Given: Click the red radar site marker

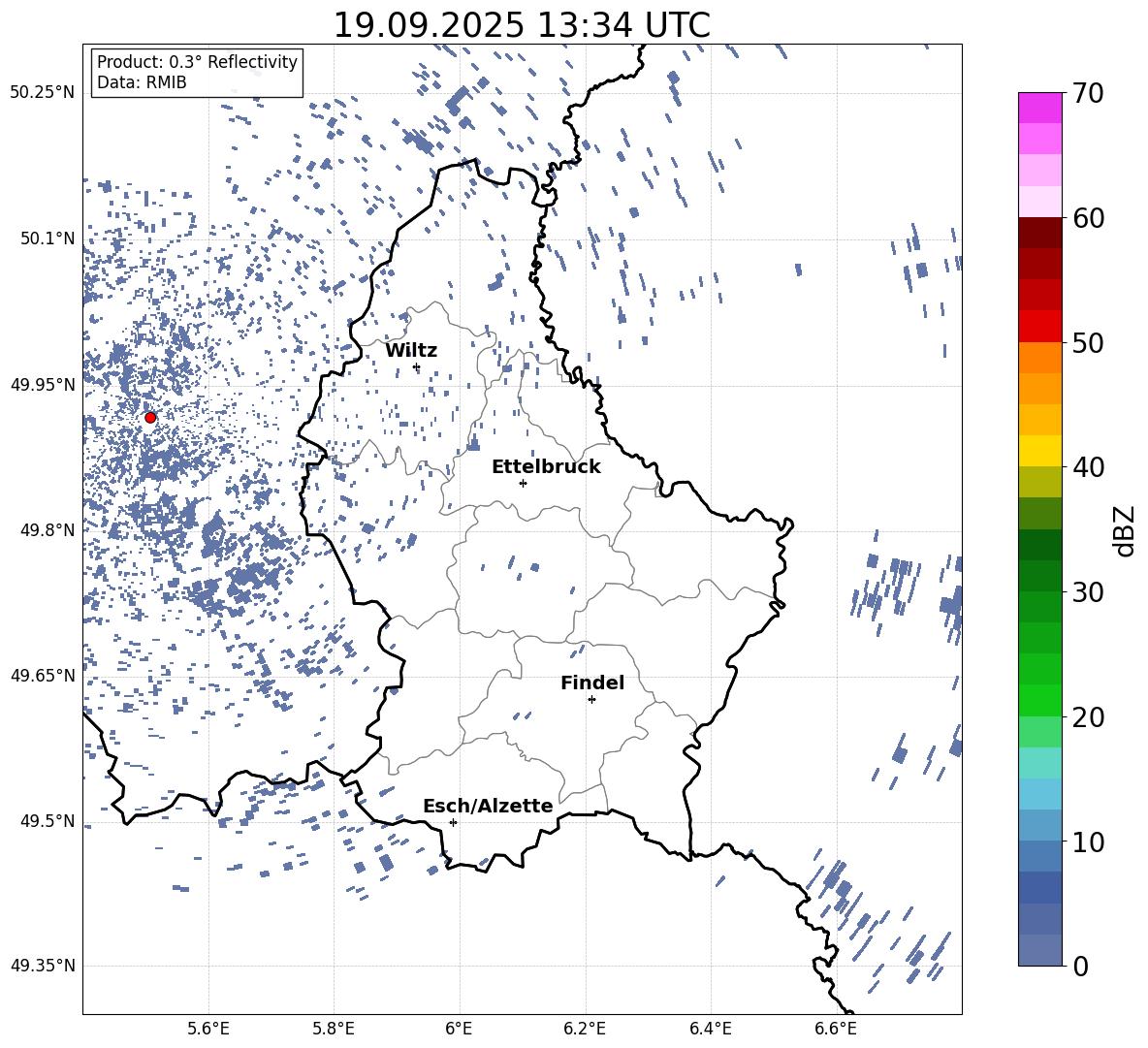Looking at the screenshot, I should (x=150, y=417).
